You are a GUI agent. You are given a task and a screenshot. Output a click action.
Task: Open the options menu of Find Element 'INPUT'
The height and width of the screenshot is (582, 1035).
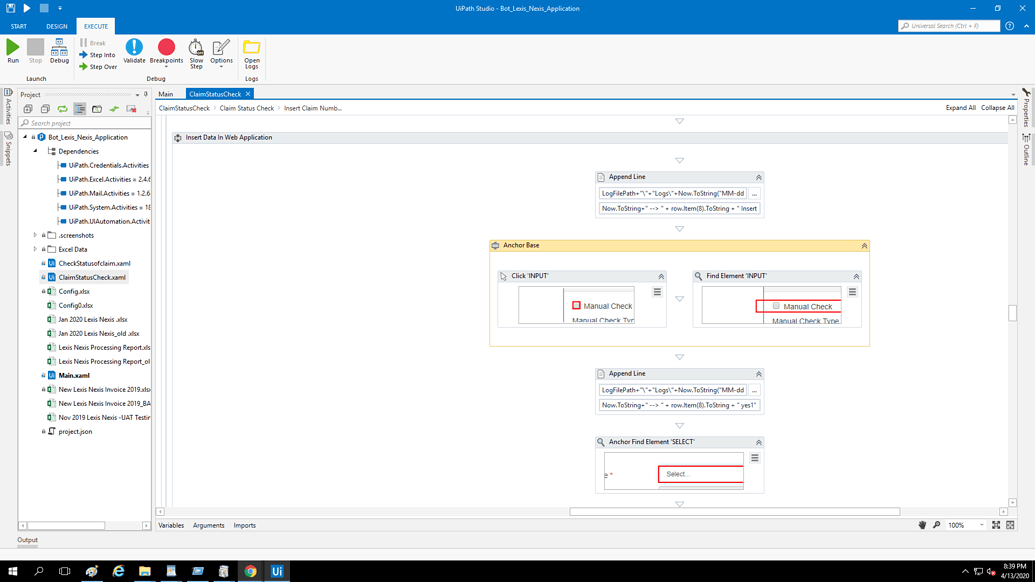click(x=853, y=292)
